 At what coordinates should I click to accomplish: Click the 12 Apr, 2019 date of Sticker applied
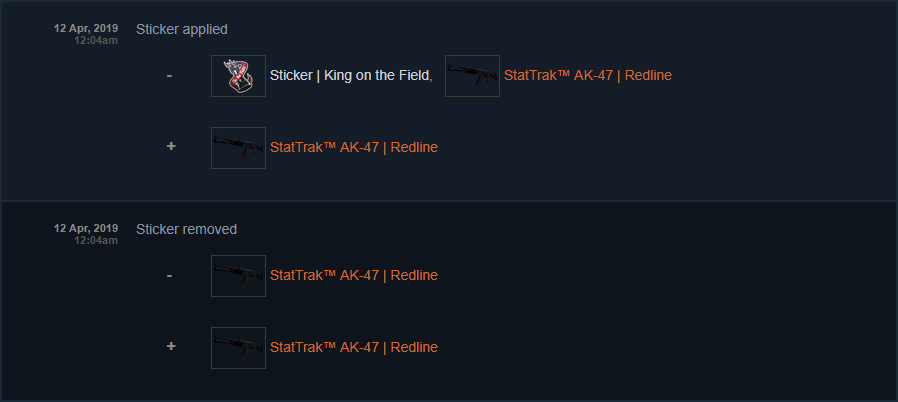86,29
